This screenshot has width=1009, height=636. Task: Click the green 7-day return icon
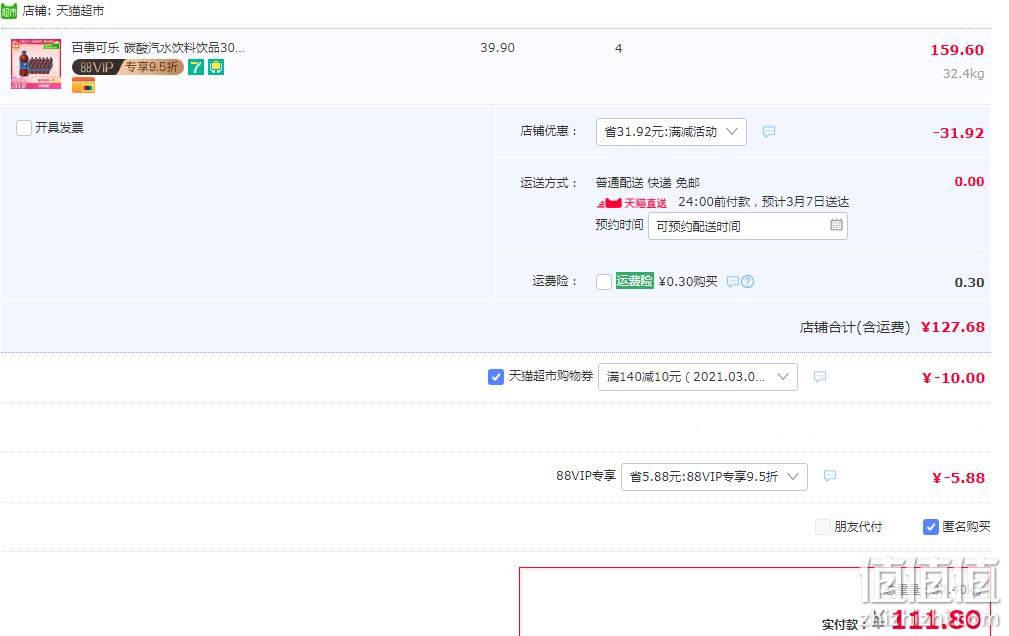tap(196, 67)
